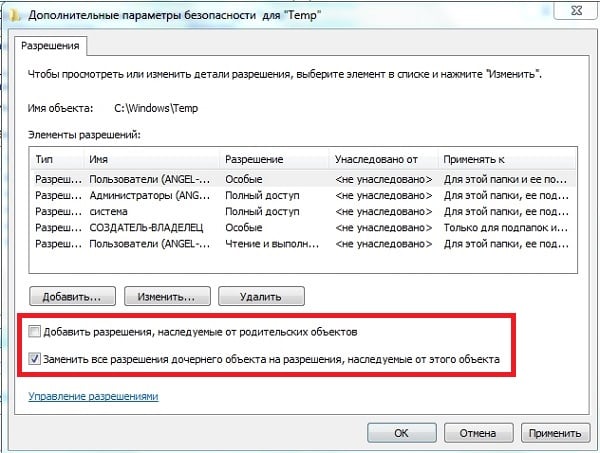Click the Удалить button

pyautogui.click(x=261, y=297)
